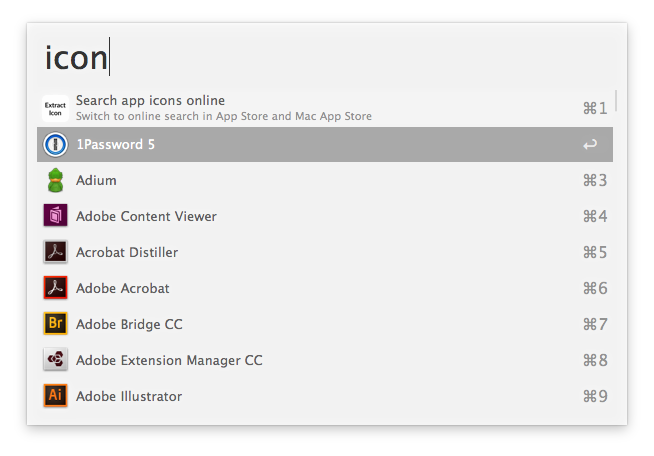
Task: Click the 1Password 5 app icon
Action: [x=55, y=144]
